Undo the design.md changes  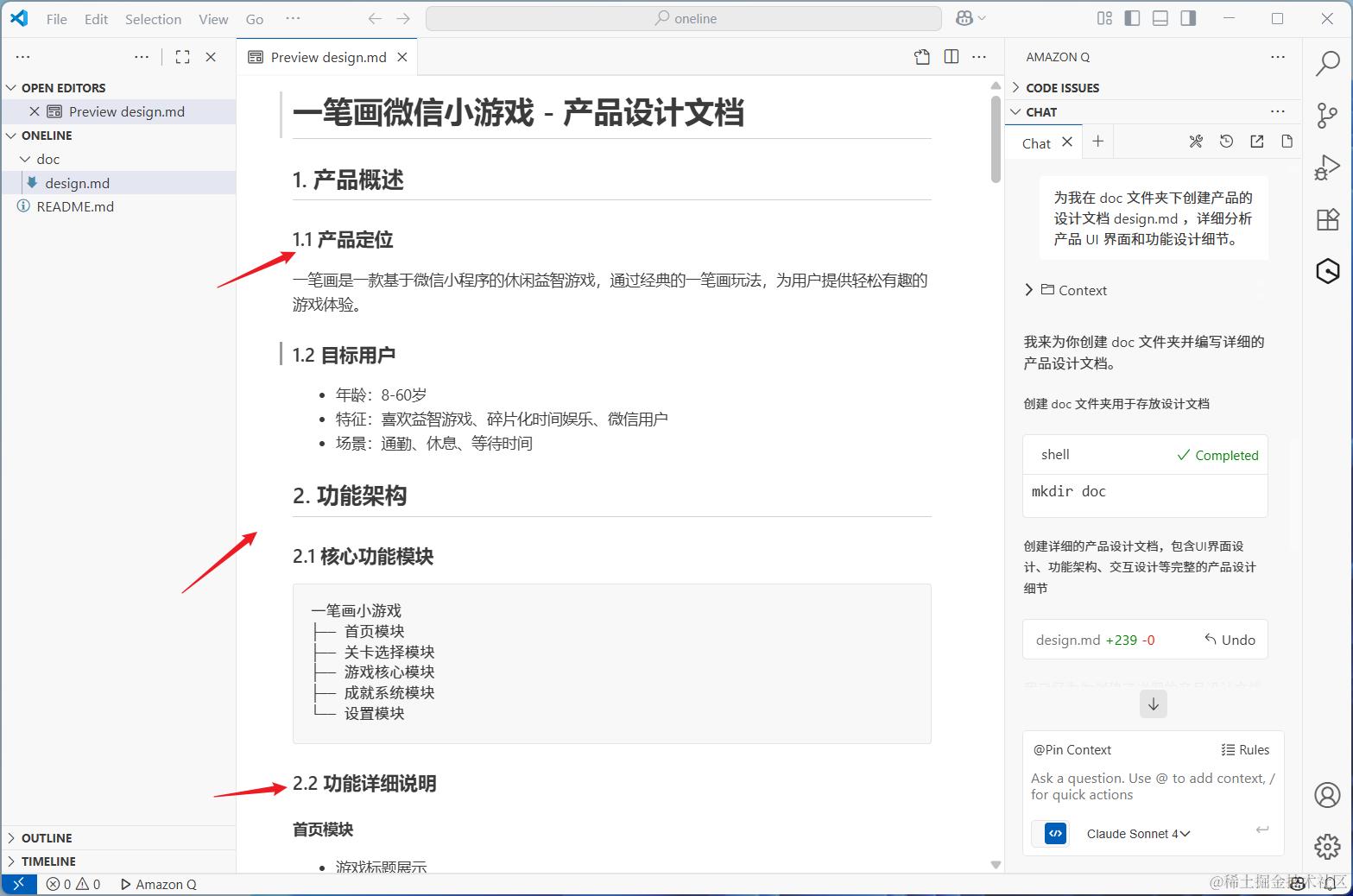coord(1230,640)
